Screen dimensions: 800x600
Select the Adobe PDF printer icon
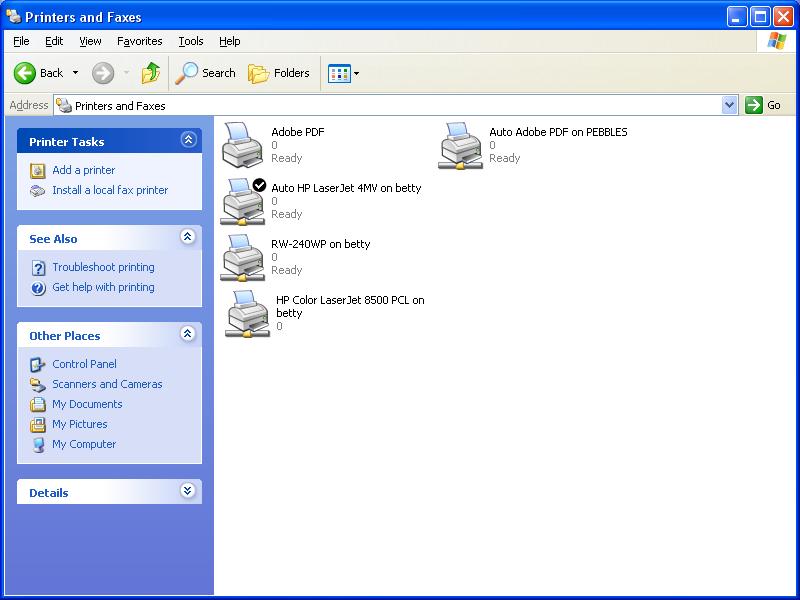[242, 145]
